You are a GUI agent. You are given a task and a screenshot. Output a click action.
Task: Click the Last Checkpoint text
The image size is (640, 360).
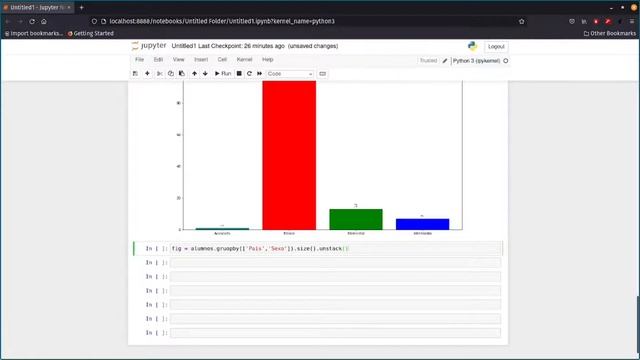pos(241,46)
